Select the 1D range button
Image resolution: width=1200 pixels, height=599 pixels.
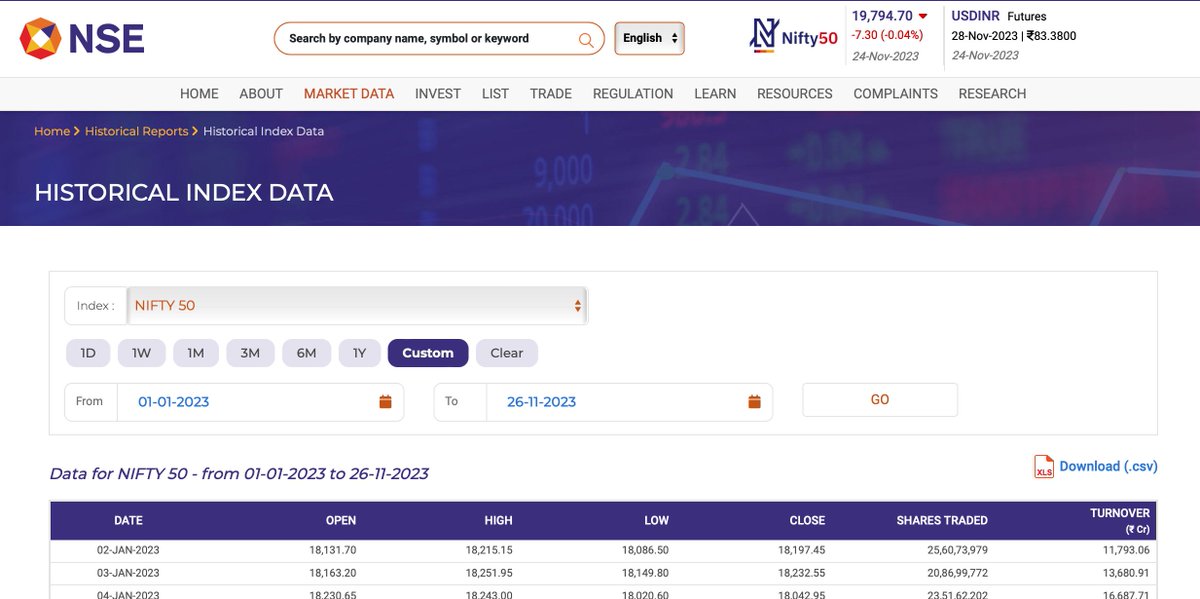(88, 353)
